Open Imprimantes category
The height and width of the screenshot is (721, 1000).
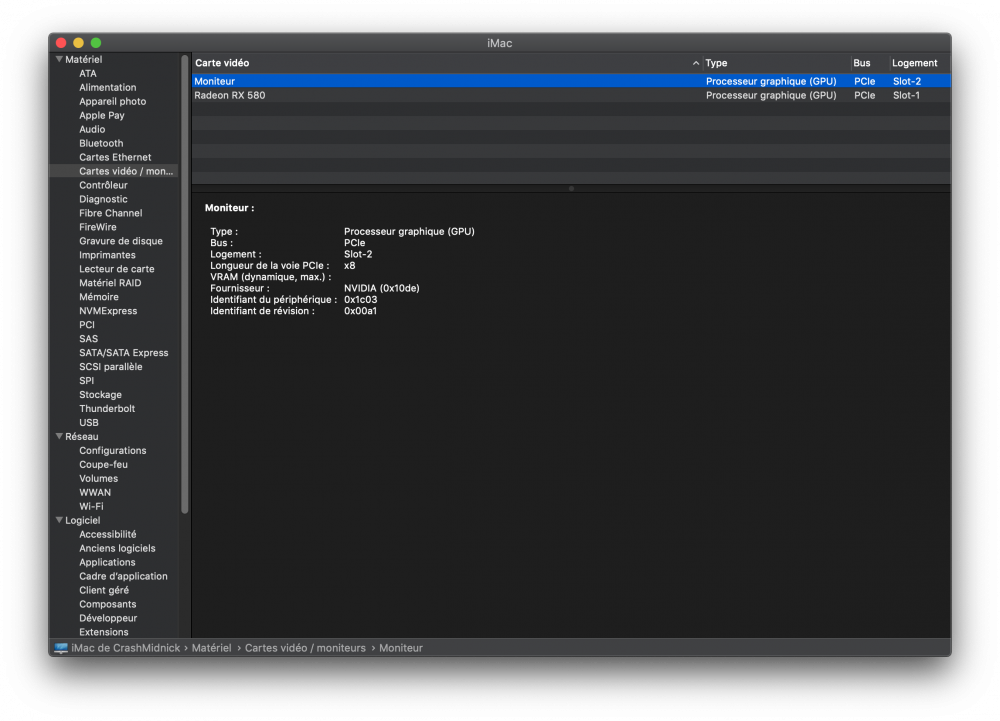tap(107, 255)
